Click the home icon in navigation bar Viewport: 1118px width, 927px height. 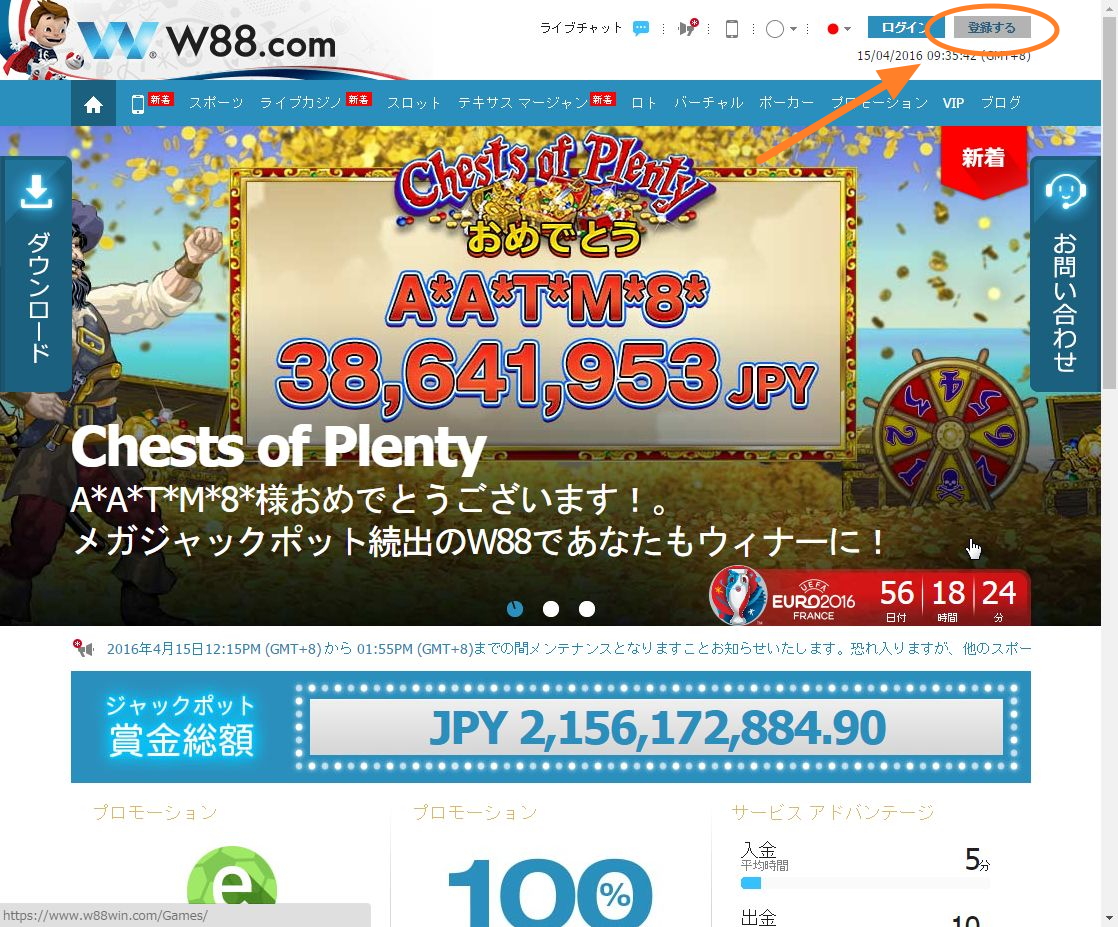point(93,104)
